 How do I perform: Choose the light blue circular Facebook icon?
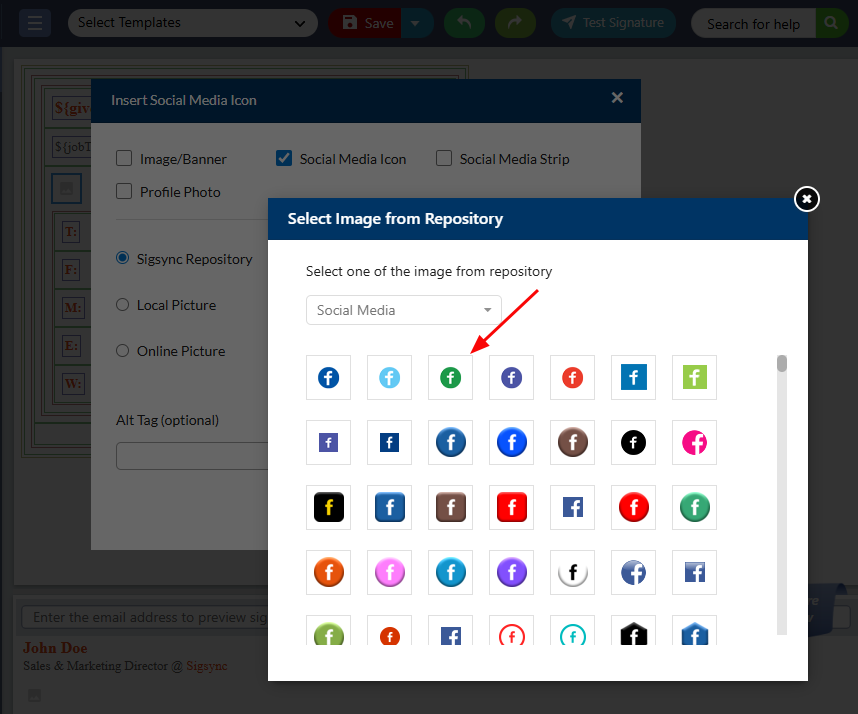click(x=389, y=378)
